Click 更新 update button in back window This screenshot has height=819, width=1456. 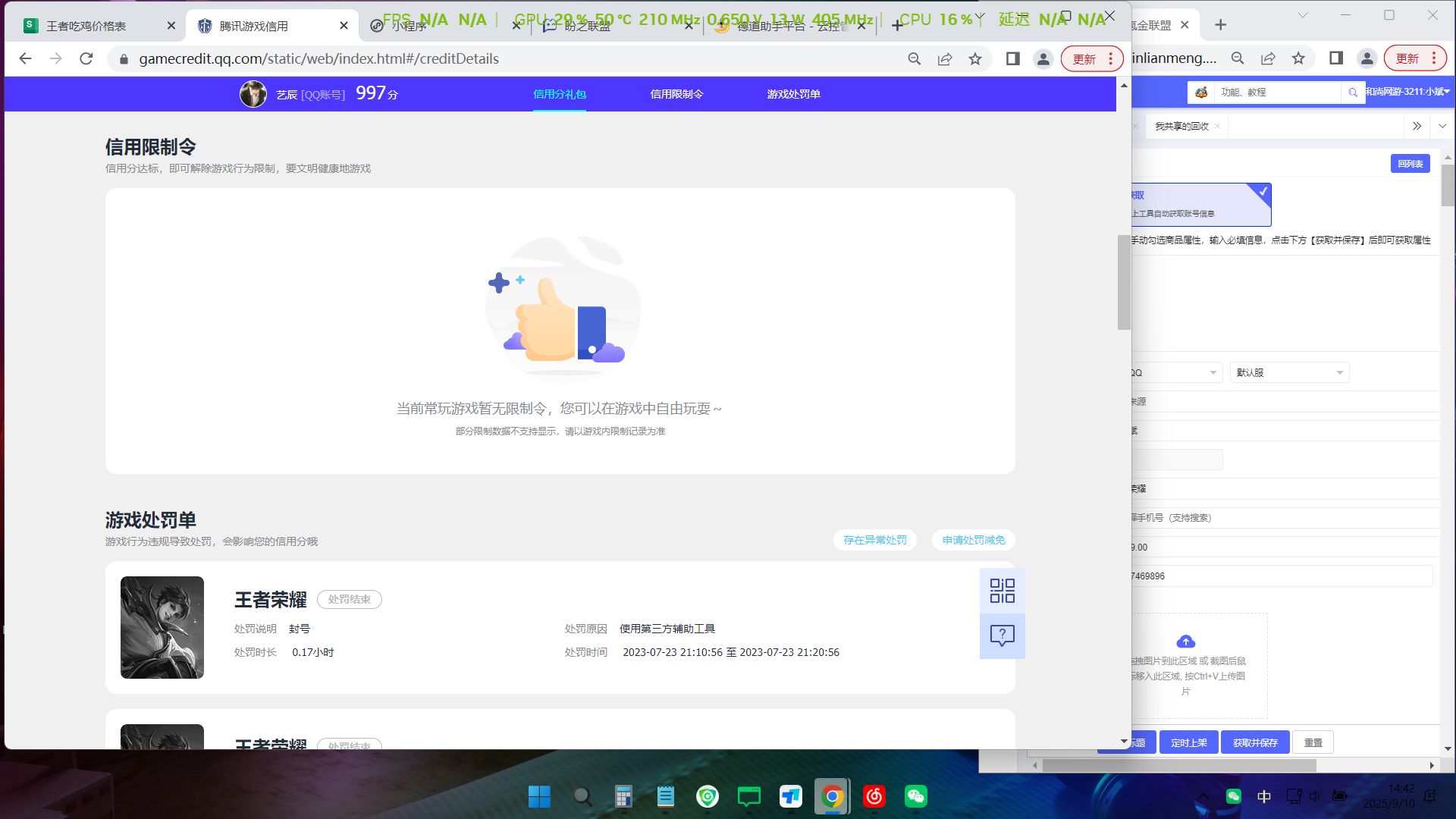[1415, 58]
